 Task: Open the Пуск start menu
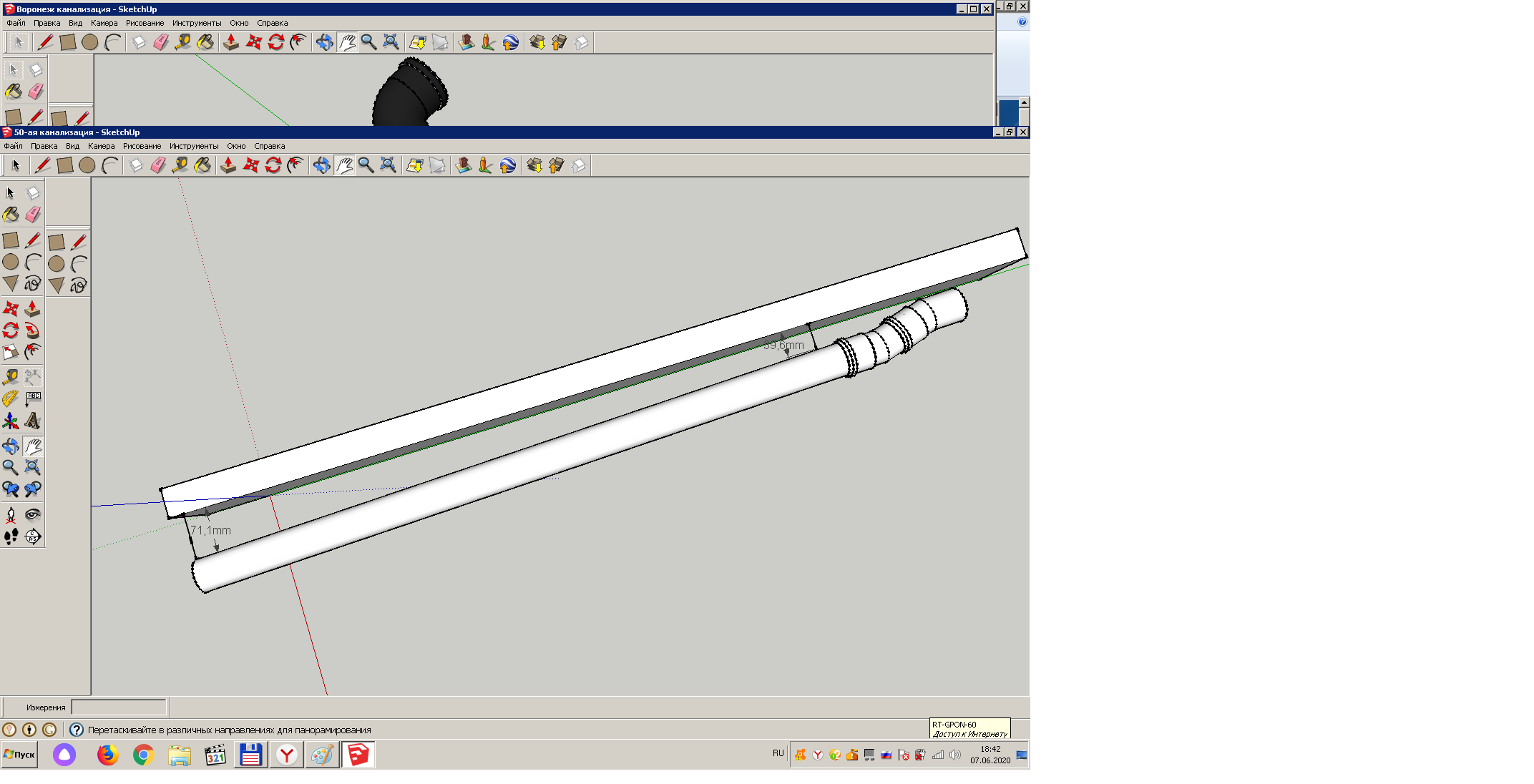point(19,755)
